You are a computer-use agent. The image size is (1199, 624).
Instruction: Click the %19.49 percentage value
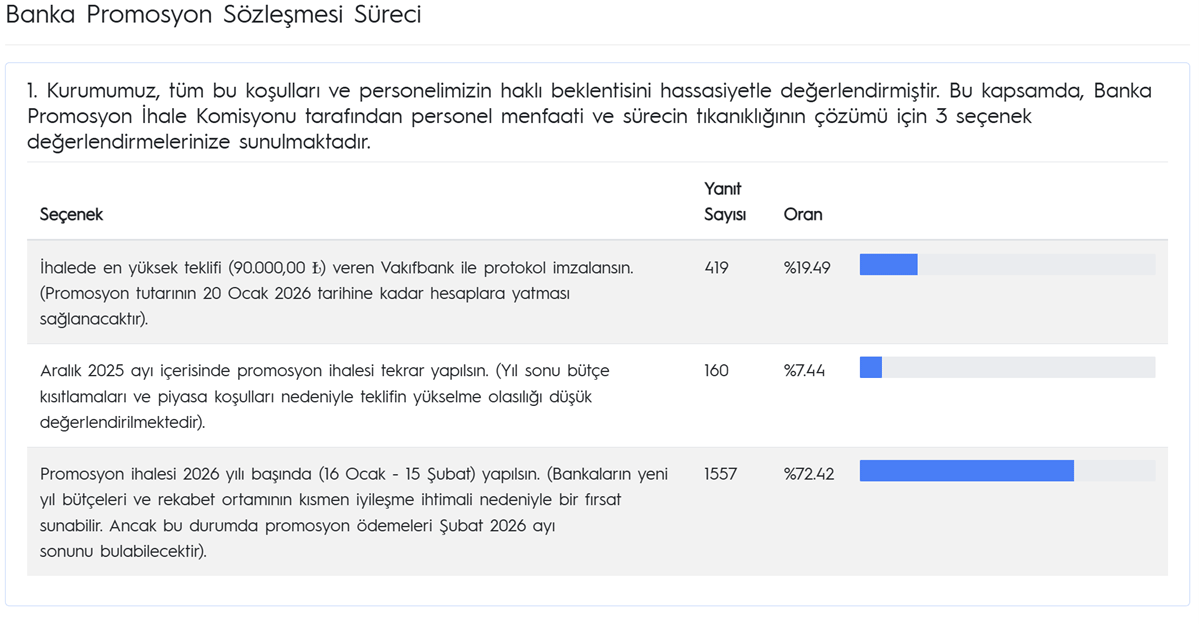[807, 268]
